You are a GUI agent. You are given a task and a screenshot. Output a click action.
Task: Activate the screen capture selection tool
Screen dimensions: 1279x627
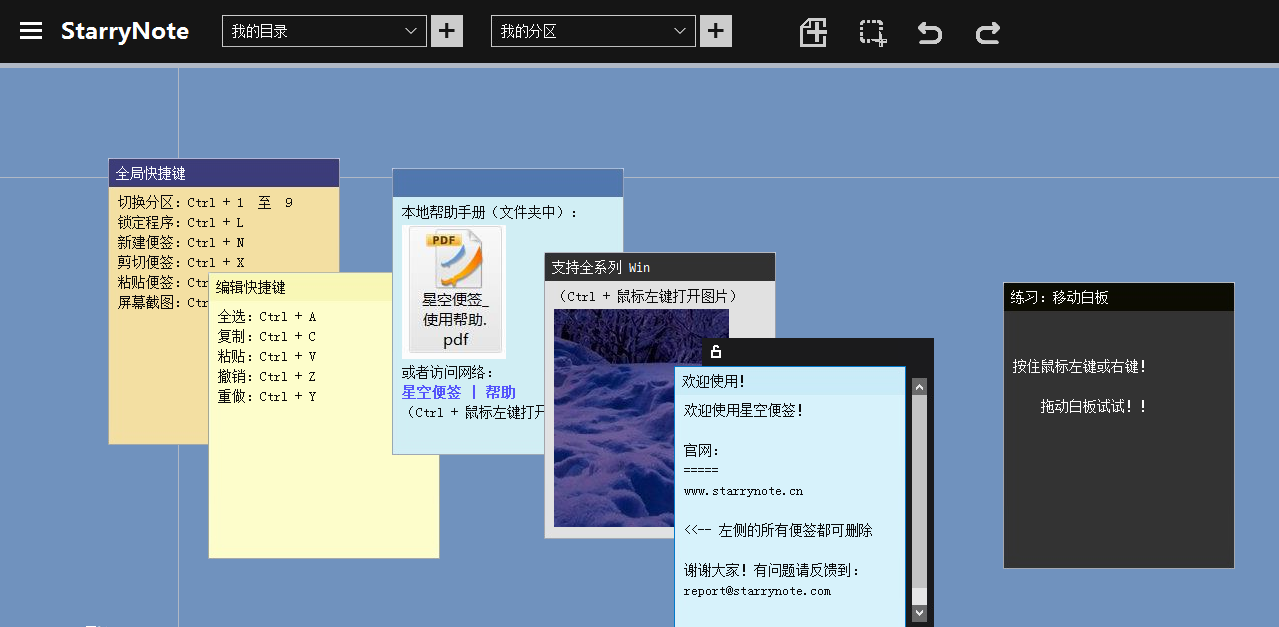pos(871,32)
